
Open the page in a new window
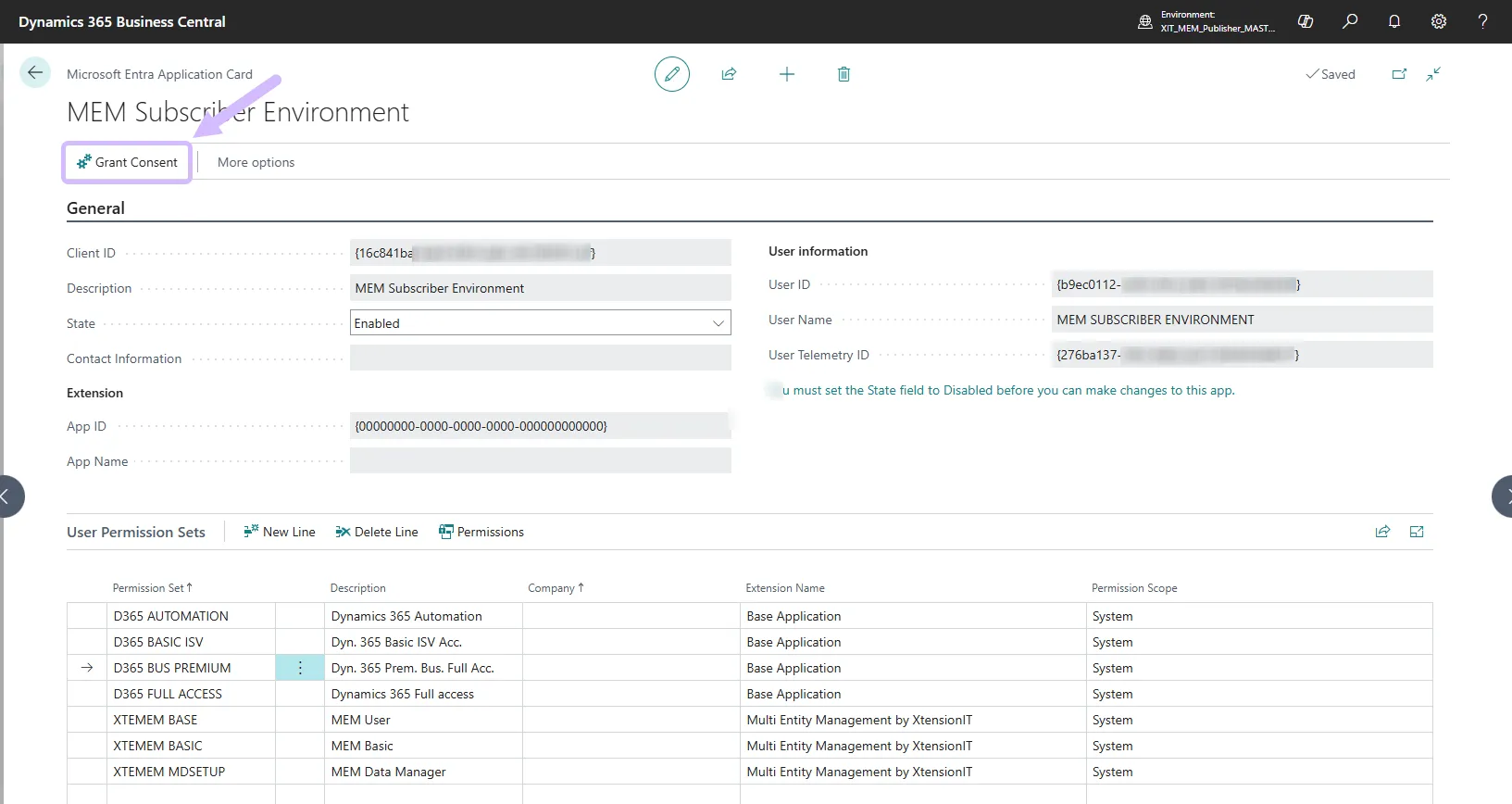pyautogui.click(x=1399, y=74)
